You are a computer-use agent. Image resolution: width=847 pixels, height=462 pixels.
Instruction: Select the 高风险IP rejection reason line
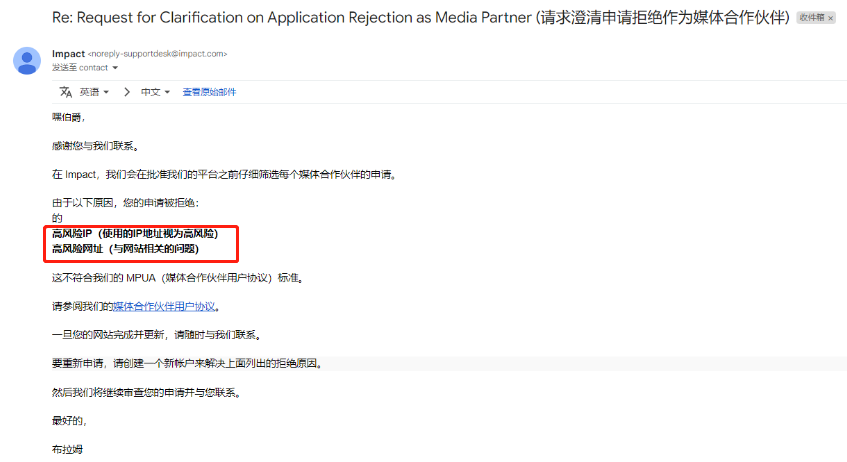point(135,233)
